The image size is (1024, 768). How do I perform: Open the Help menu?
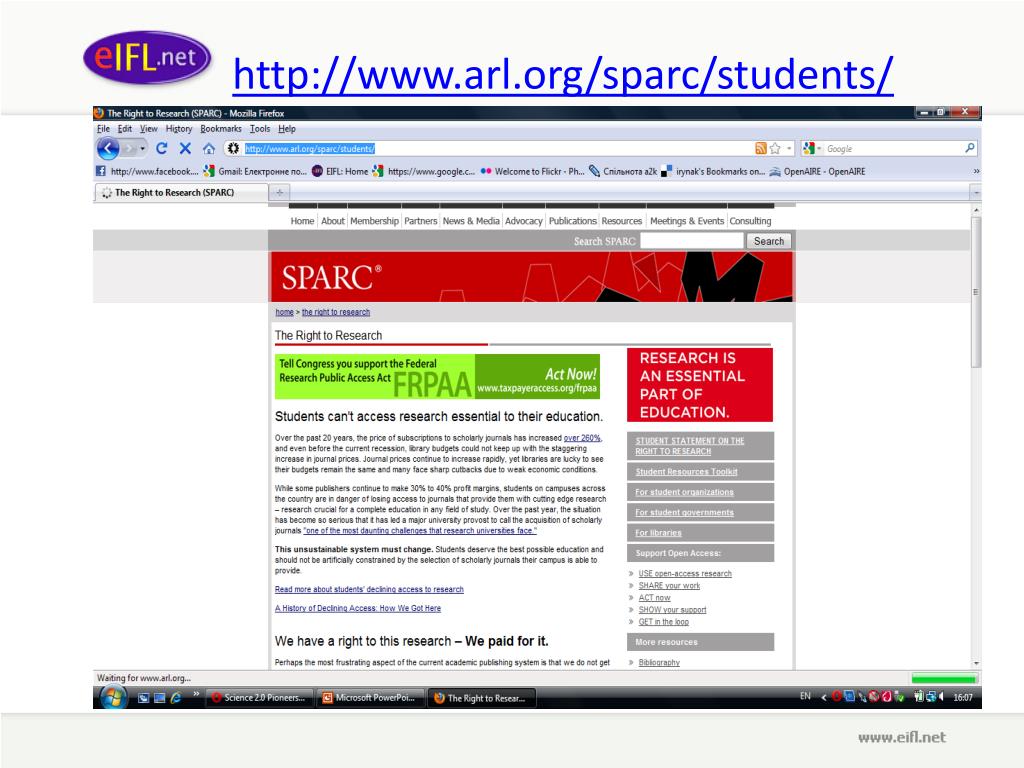pos(287,129)
